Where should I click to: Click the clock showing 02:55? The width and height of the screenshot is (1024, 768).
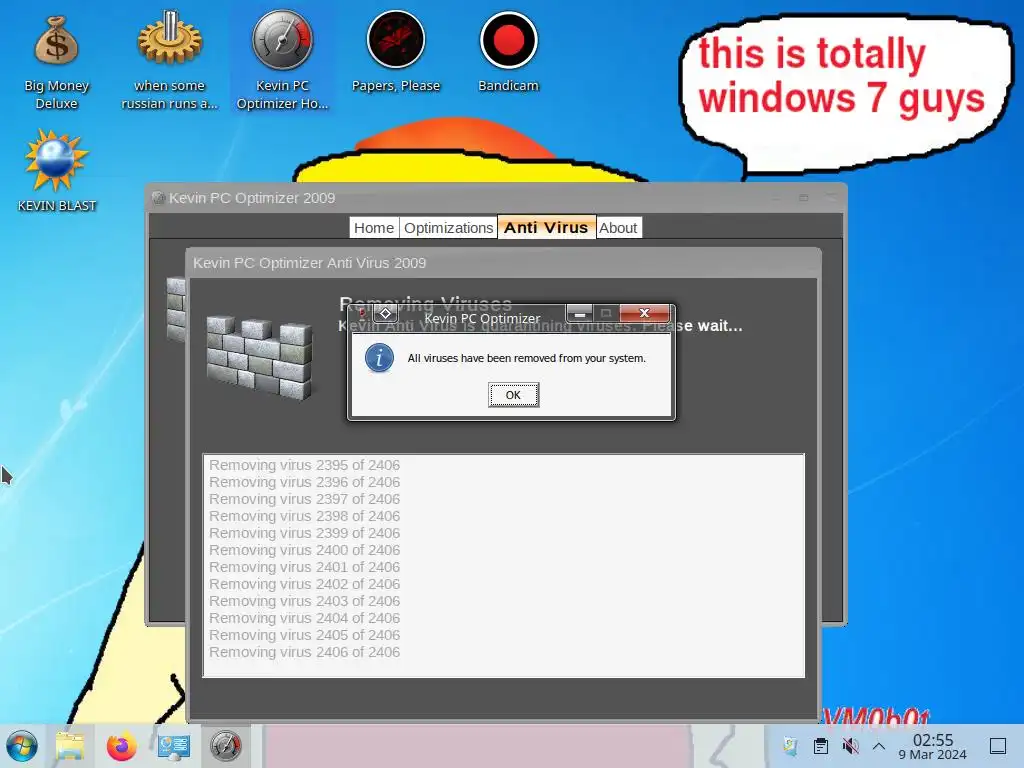click(933, 746)
